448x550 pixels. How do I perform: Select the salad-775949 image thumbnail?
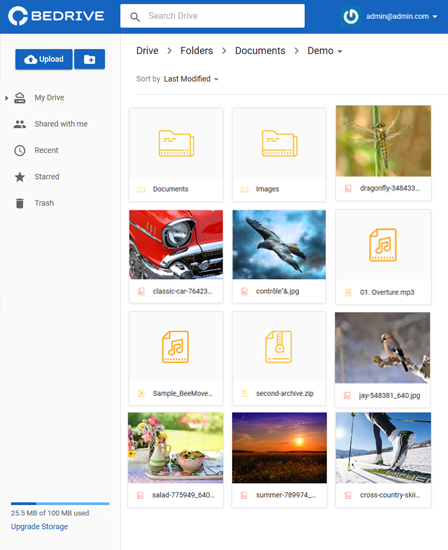pos(175,448)
